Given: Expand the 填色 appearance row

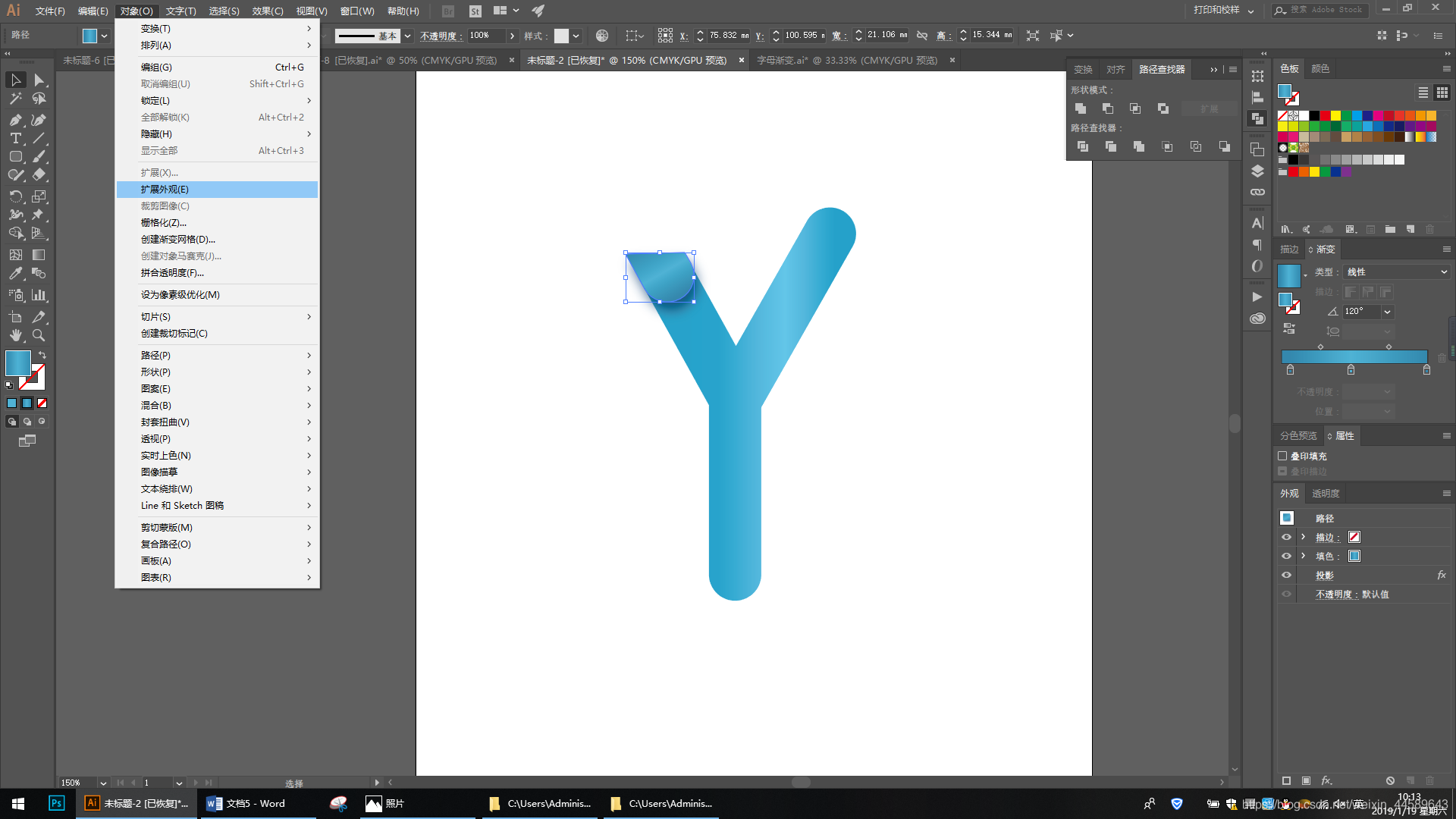Looking at the screenshot, I should (x=1304, y=556).
